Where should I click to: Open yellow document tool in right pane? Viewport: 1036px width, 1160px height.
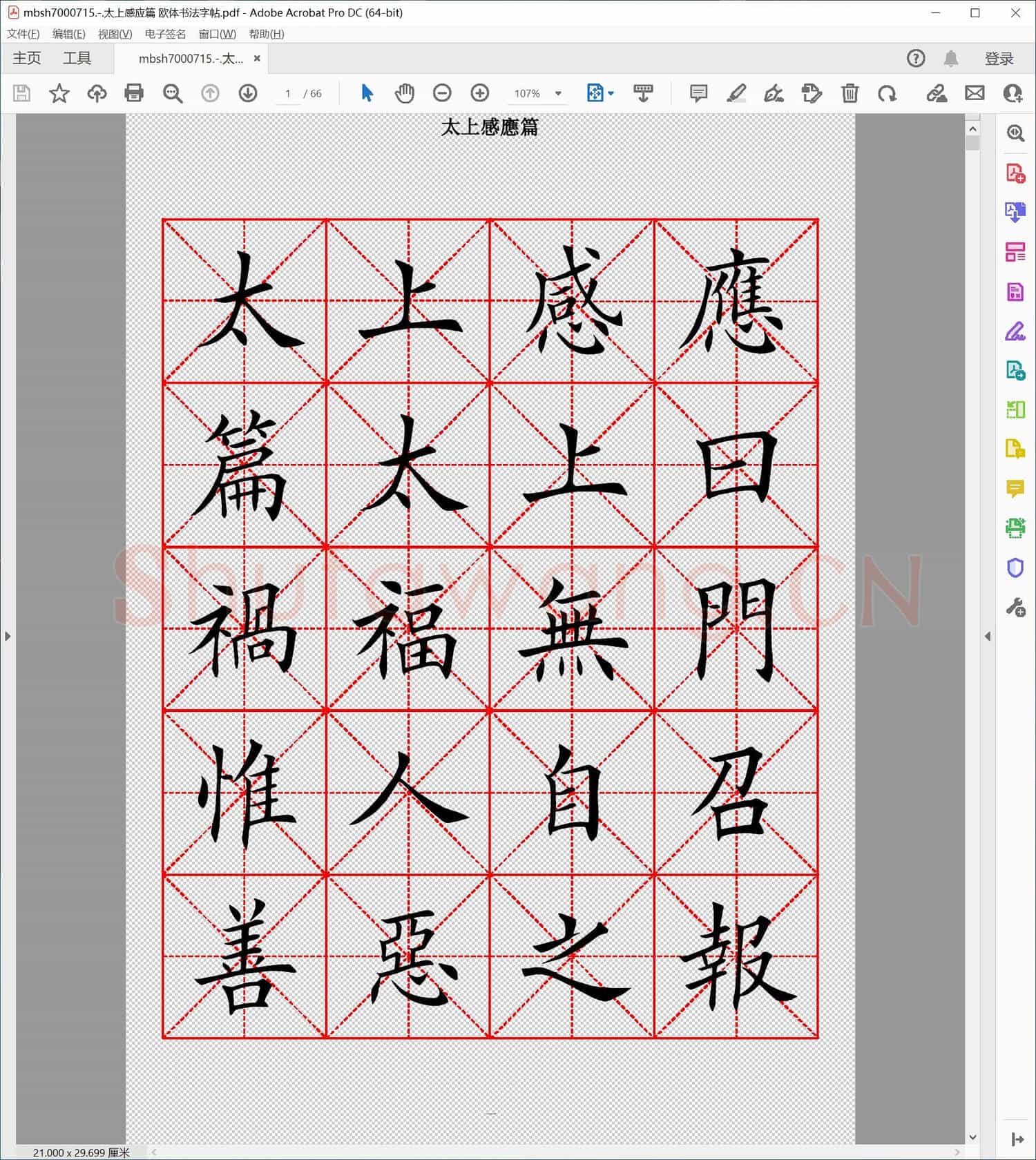coord(1015,449)
